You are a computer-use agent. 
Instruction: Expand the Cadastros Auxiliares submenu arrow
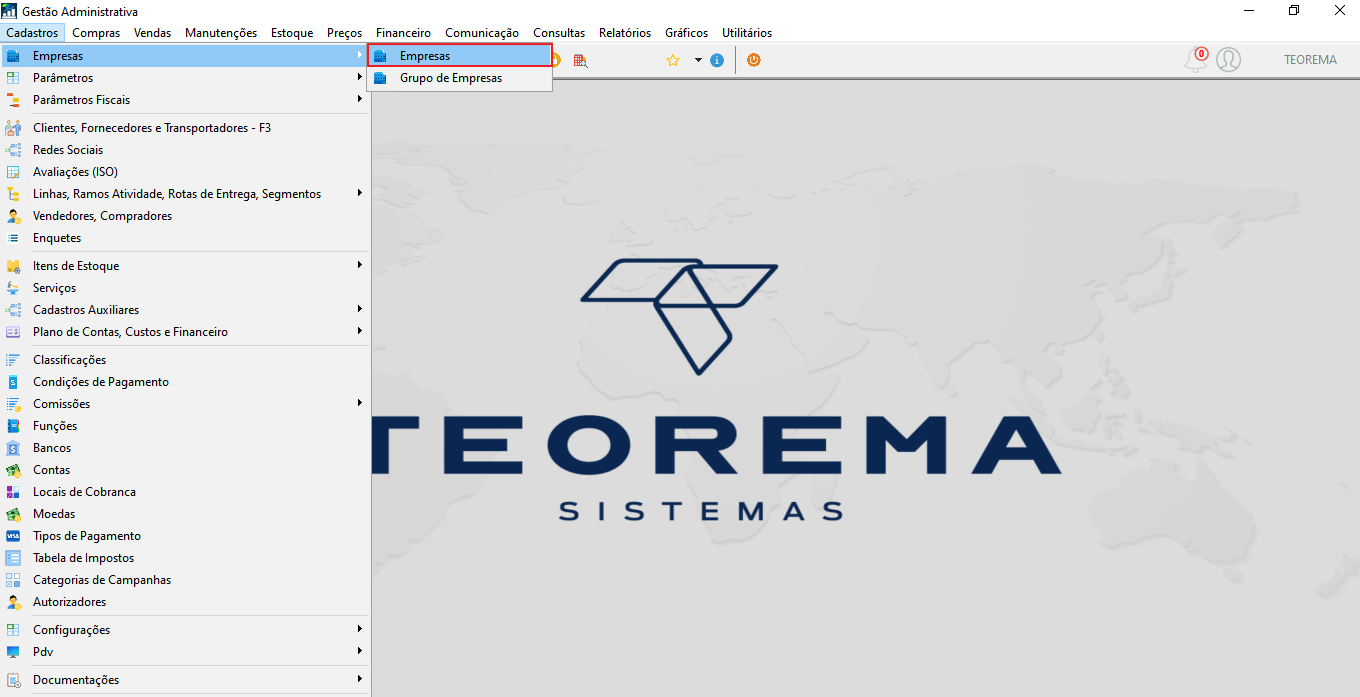pyautogui.click(x=360, y=309)
